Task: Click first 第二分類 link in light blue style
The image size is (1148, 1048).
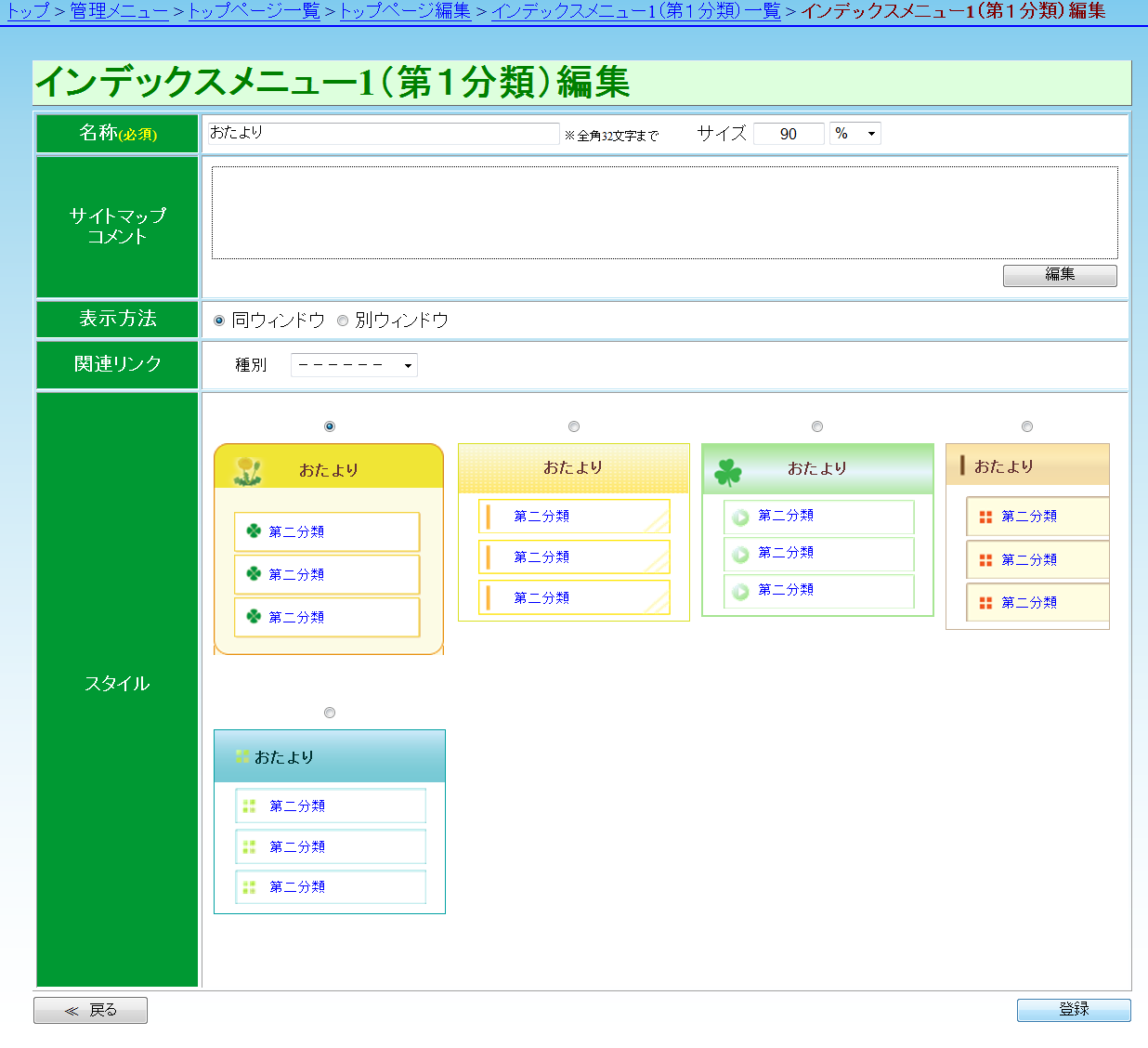Action: click(297, 806)
